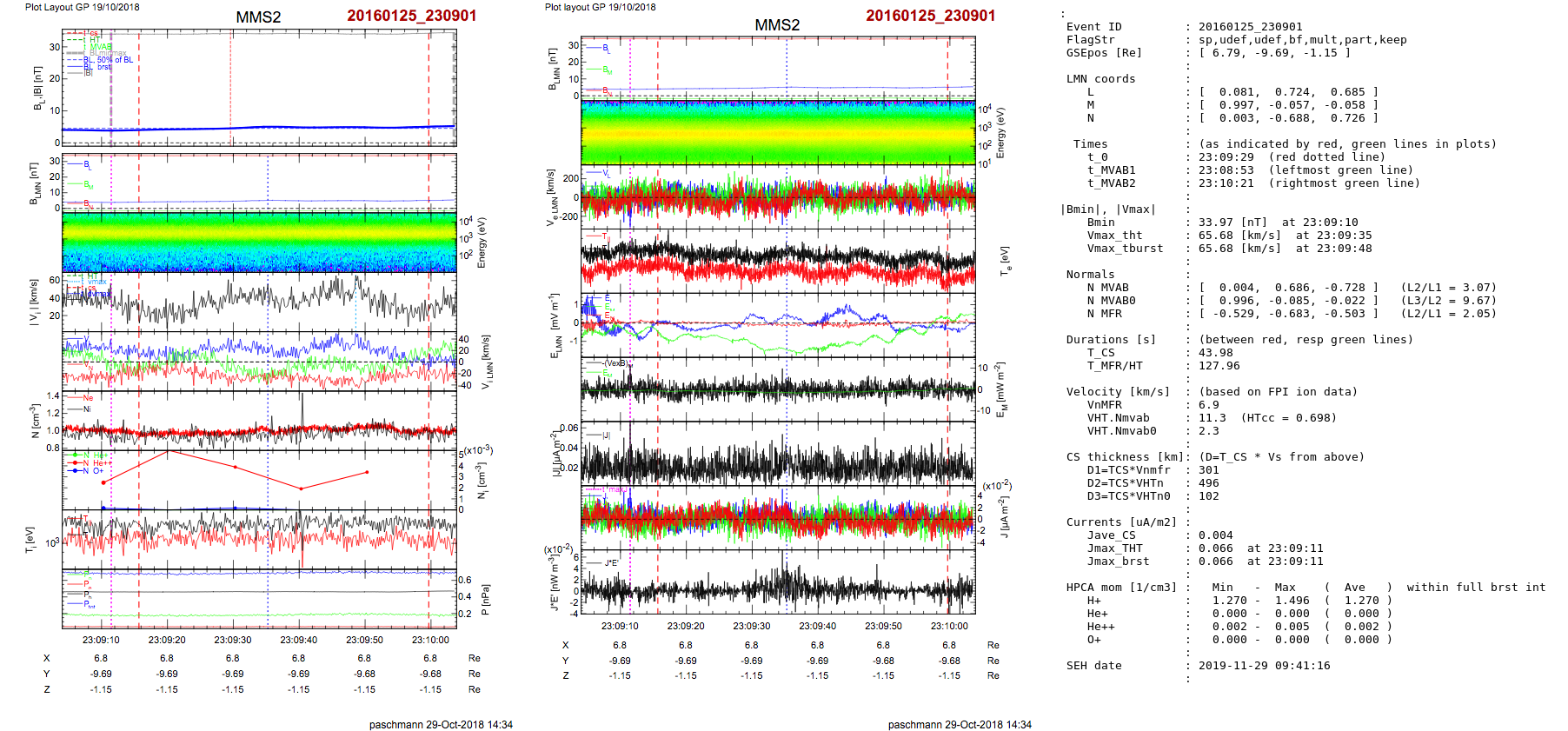Image resolution: width=1568 pixels, height=731 pixels.
Task: Click the 23:09:30 time label on left plot axis
Action: 233,640
